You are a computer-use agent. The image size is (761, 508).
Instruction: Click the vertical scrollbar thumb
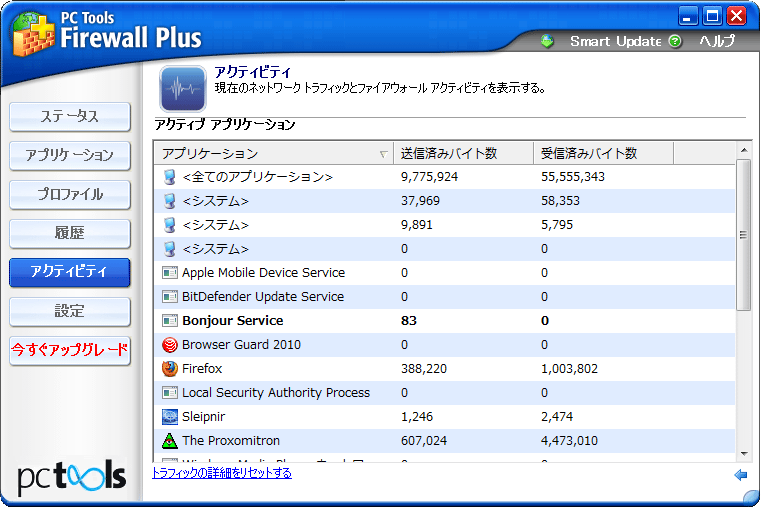pos(744,235)
